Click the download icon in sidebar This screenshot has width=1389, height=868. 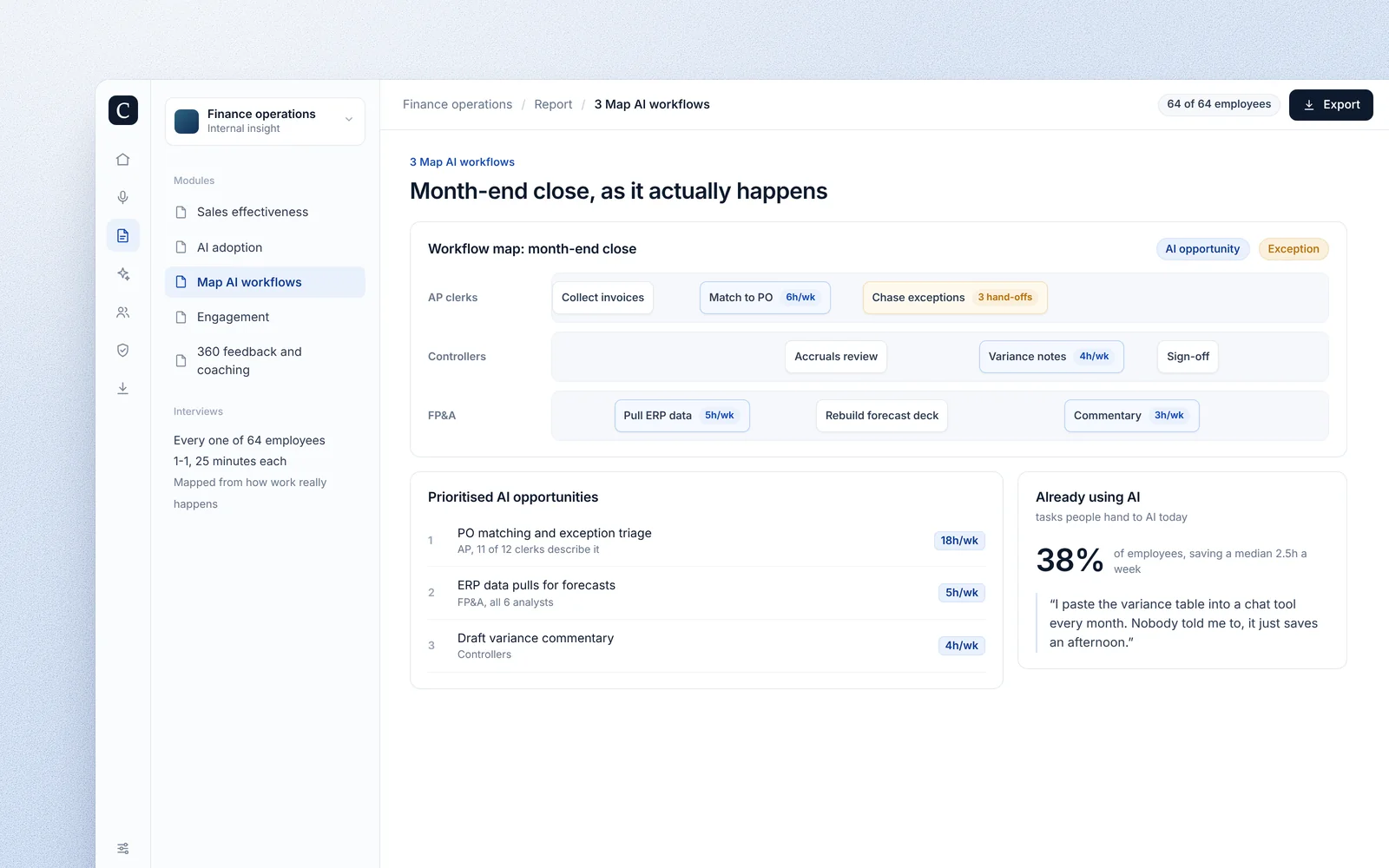coord(123,389)
